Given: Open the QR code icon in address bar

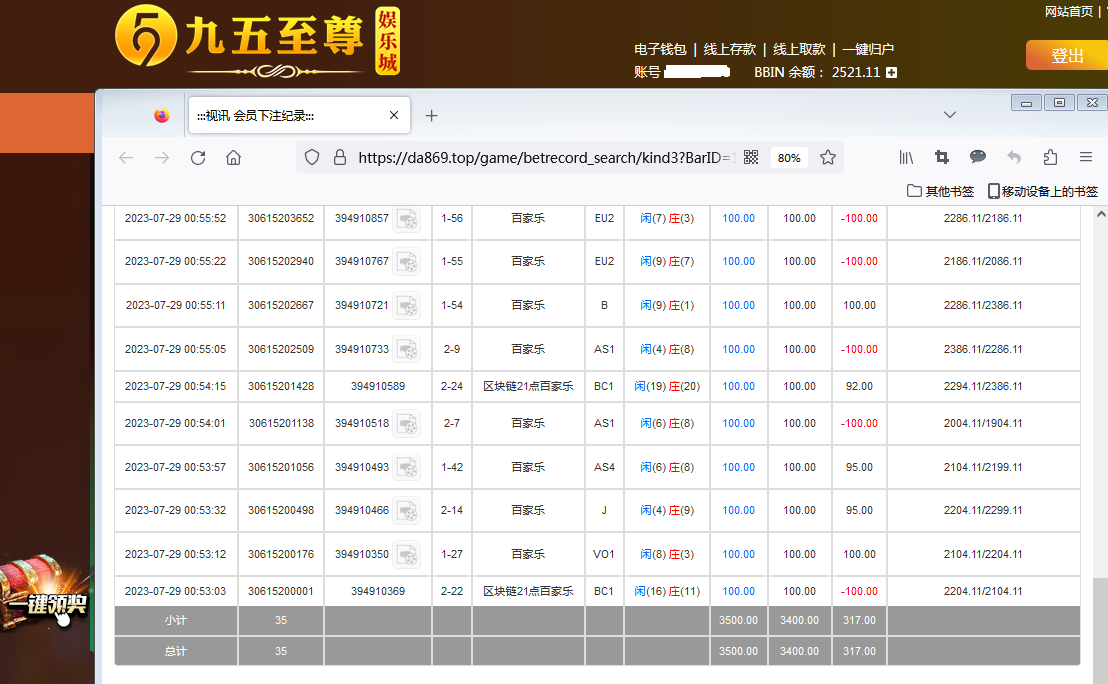Looking at the screenshot, I should (750, 157).
